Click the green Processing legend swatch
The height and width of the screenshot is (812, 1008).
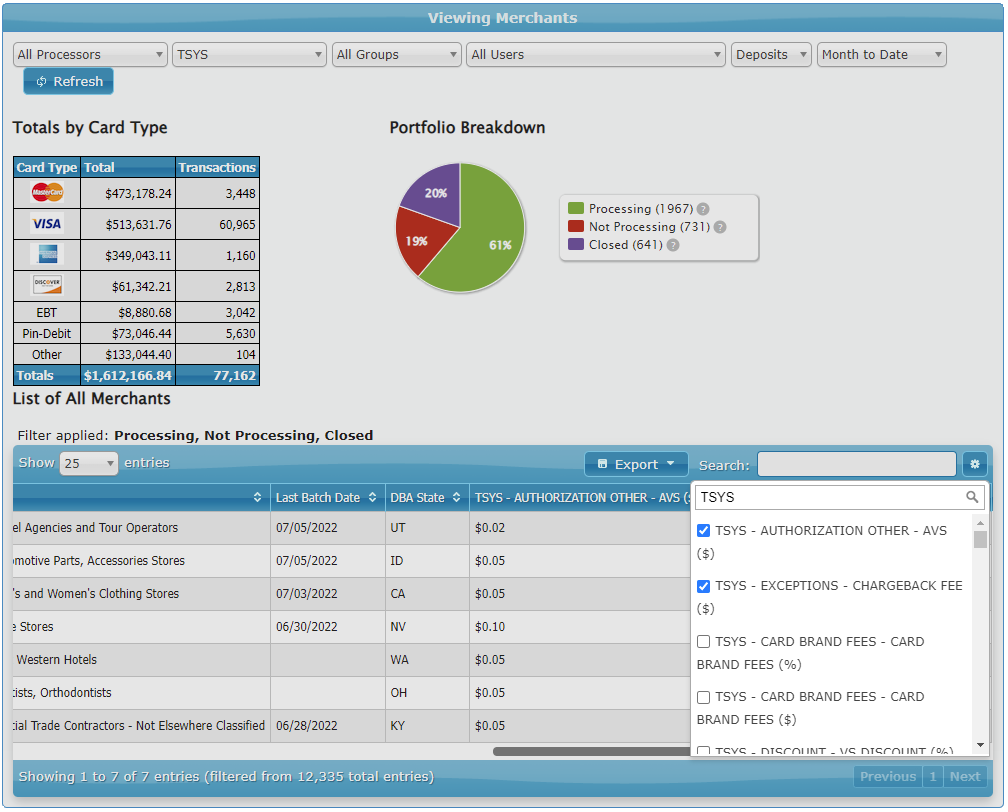pos(576,208)
